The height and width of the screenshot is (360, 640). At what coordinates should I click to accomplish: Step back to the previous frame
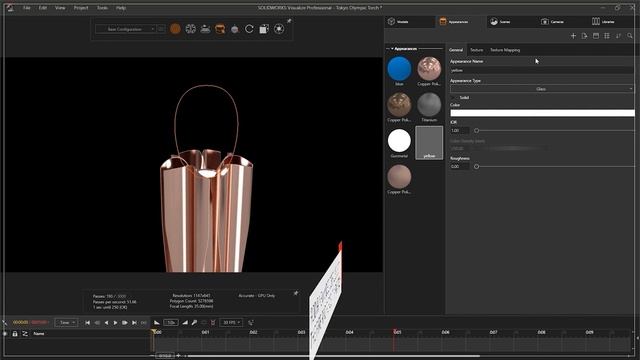[x=97, y=322]
